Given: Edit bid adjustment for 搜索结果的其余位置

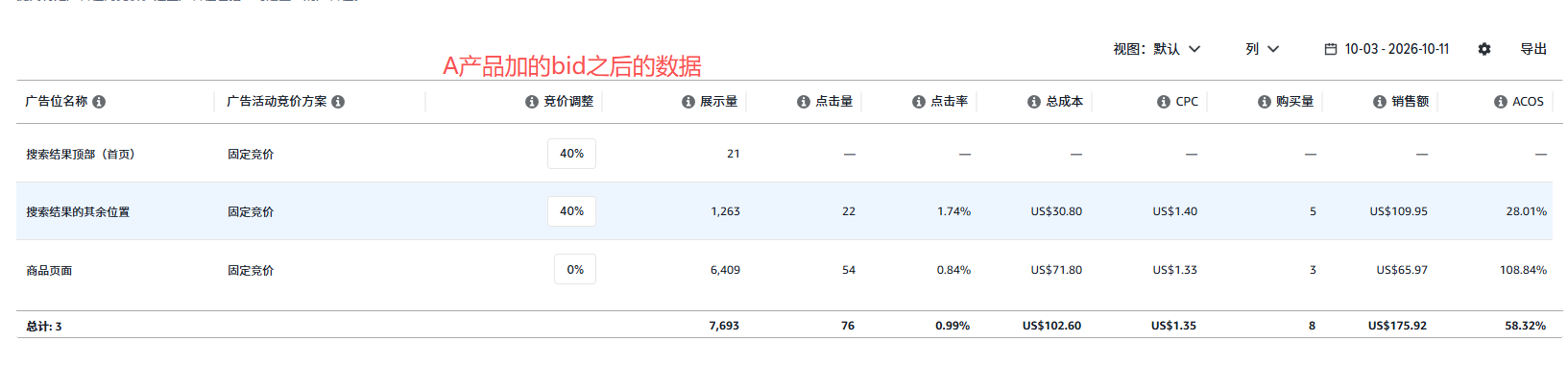Looking at the screenshot, I should [x=571, y=211].
